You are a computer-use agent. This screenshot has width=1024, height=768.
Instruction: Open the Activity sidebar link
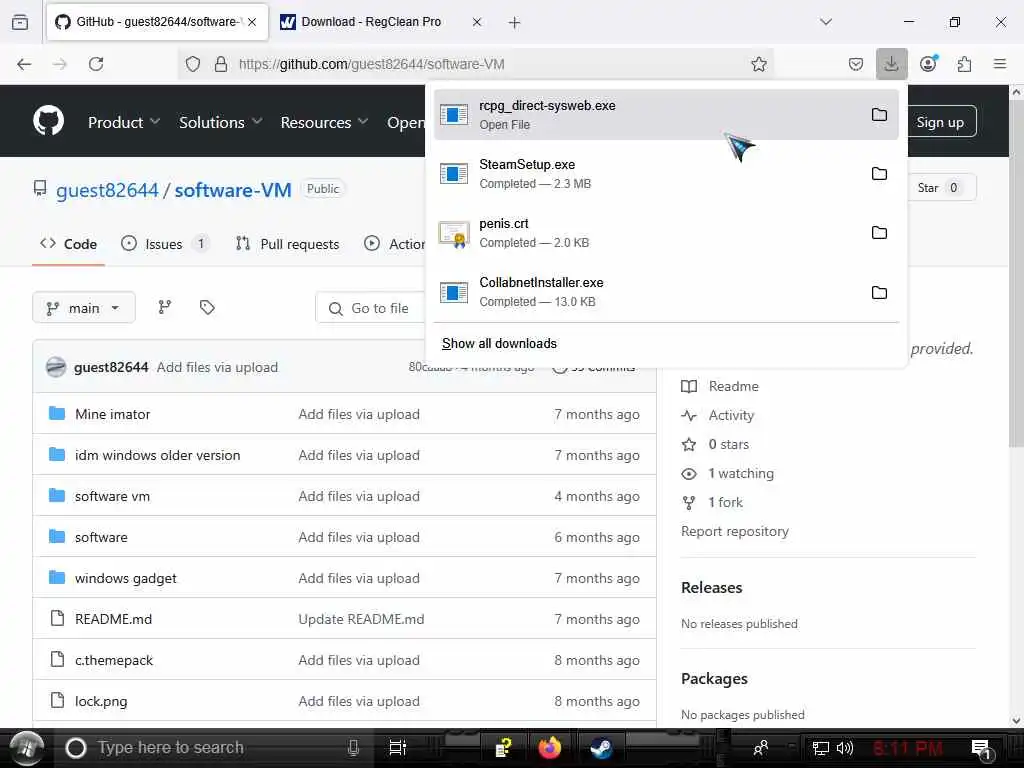pyautogui.click(x=717, y=415)
